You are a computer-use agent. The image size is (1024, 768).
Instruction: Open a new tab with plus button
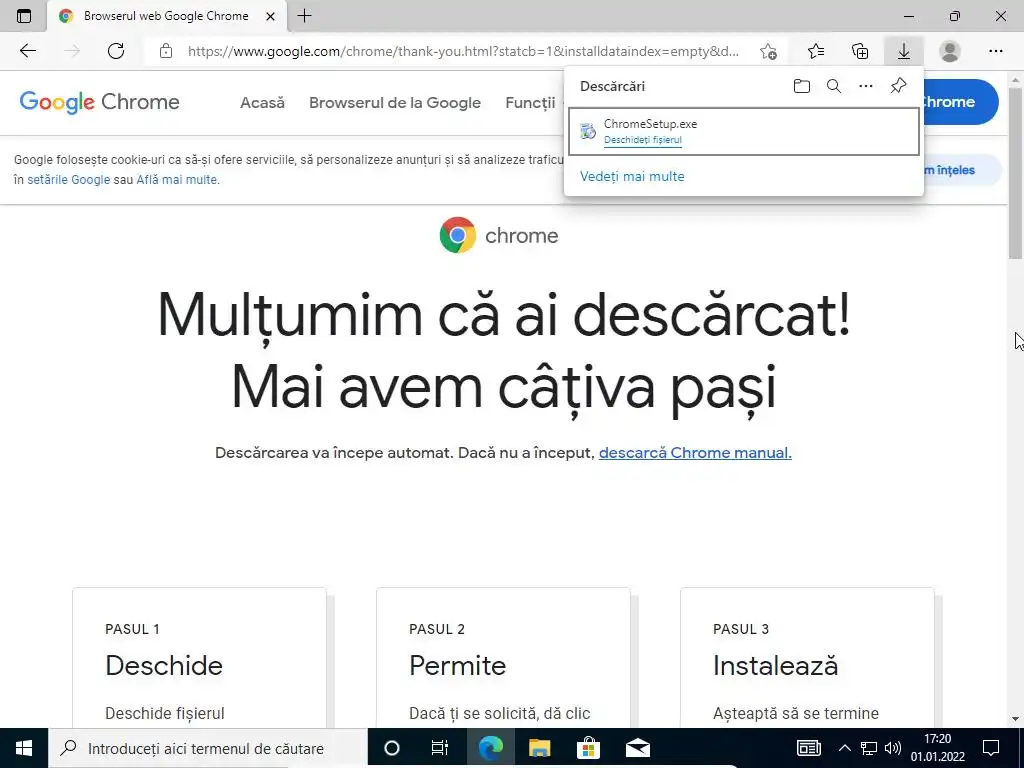pyautogui.click(x=304, y=16)
